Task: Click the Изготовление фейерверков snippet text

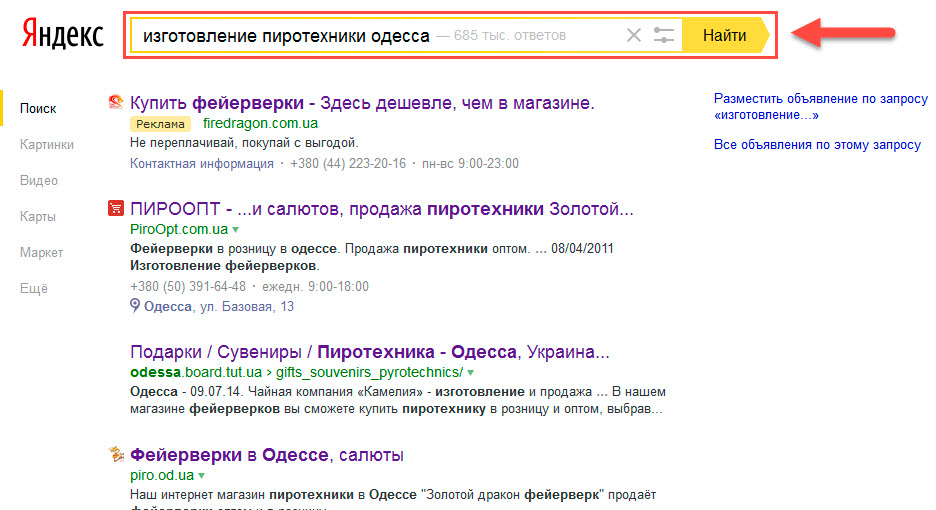Action: [224, 265]
